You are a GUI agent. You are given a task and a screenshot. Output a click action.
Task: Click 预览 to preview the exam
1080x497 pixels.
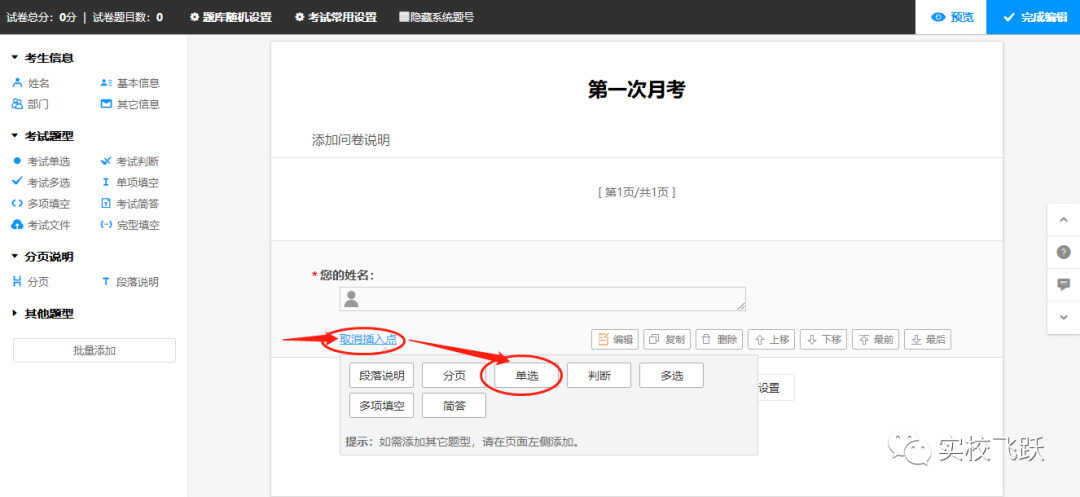pyautogui.click(x=951, y=17)
